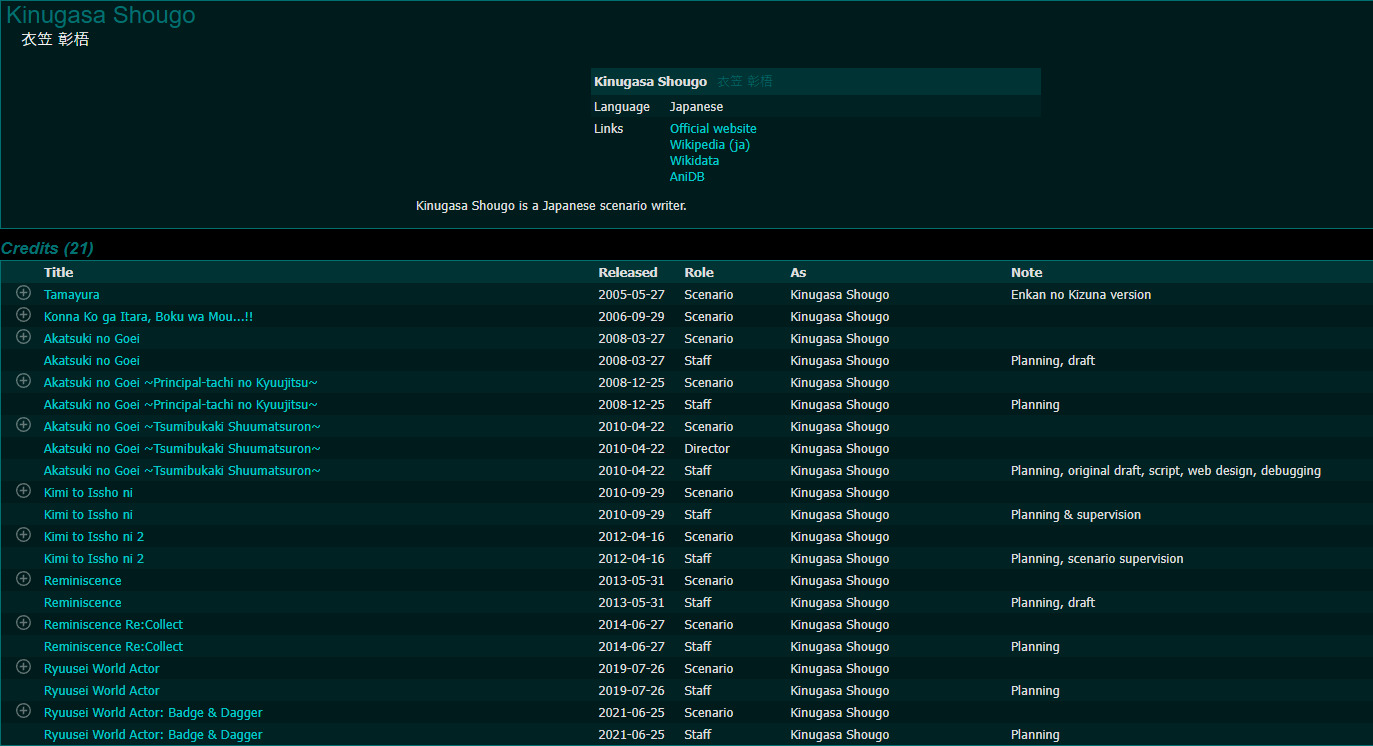Expand the Tamayura row plus icon
The image size is (1373, 746).
23,293
